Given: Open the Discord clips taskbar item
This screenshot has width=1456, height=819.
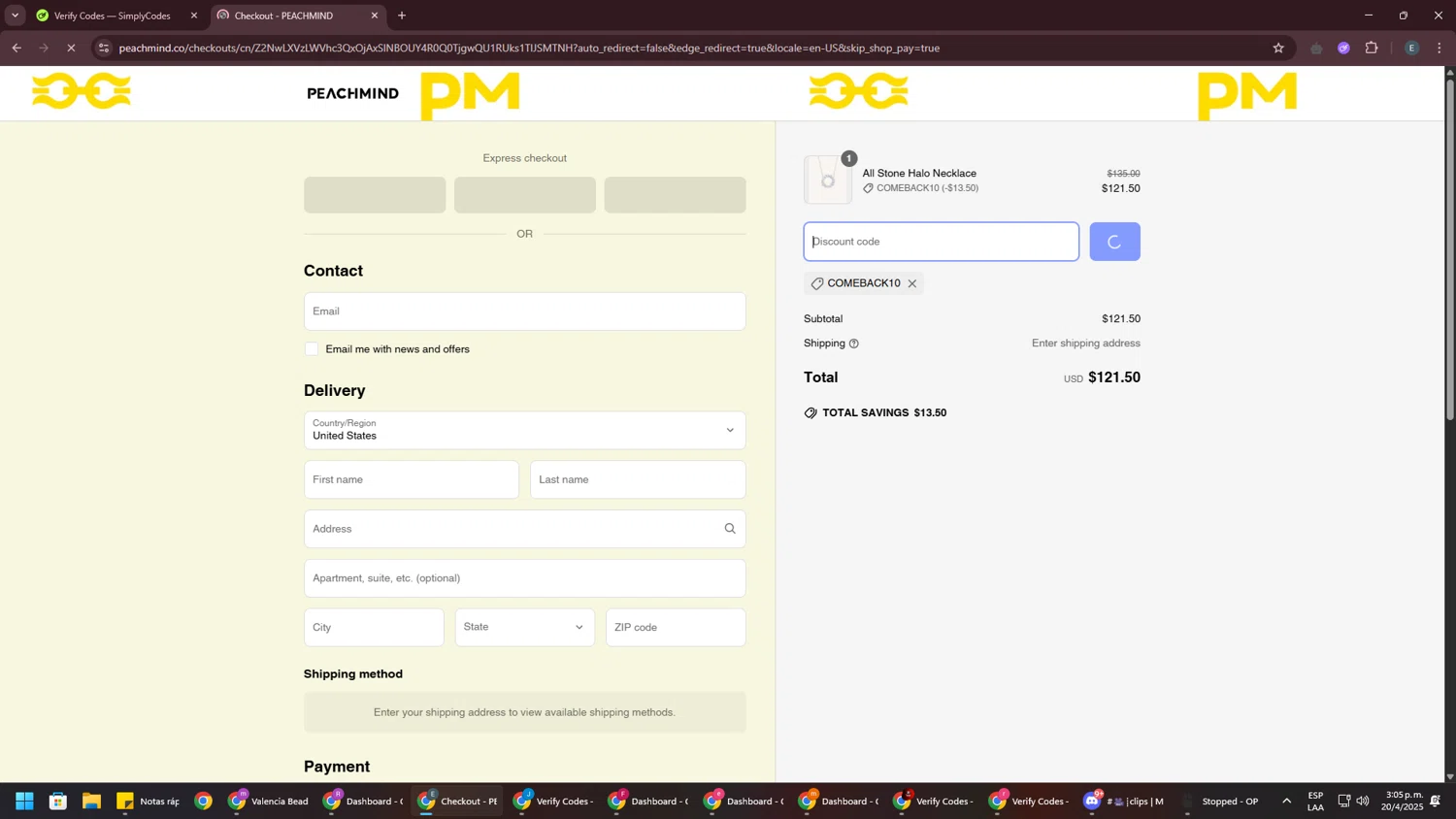Looking at the screenshot, I should pyautogui.click(x=1125, y=802).
